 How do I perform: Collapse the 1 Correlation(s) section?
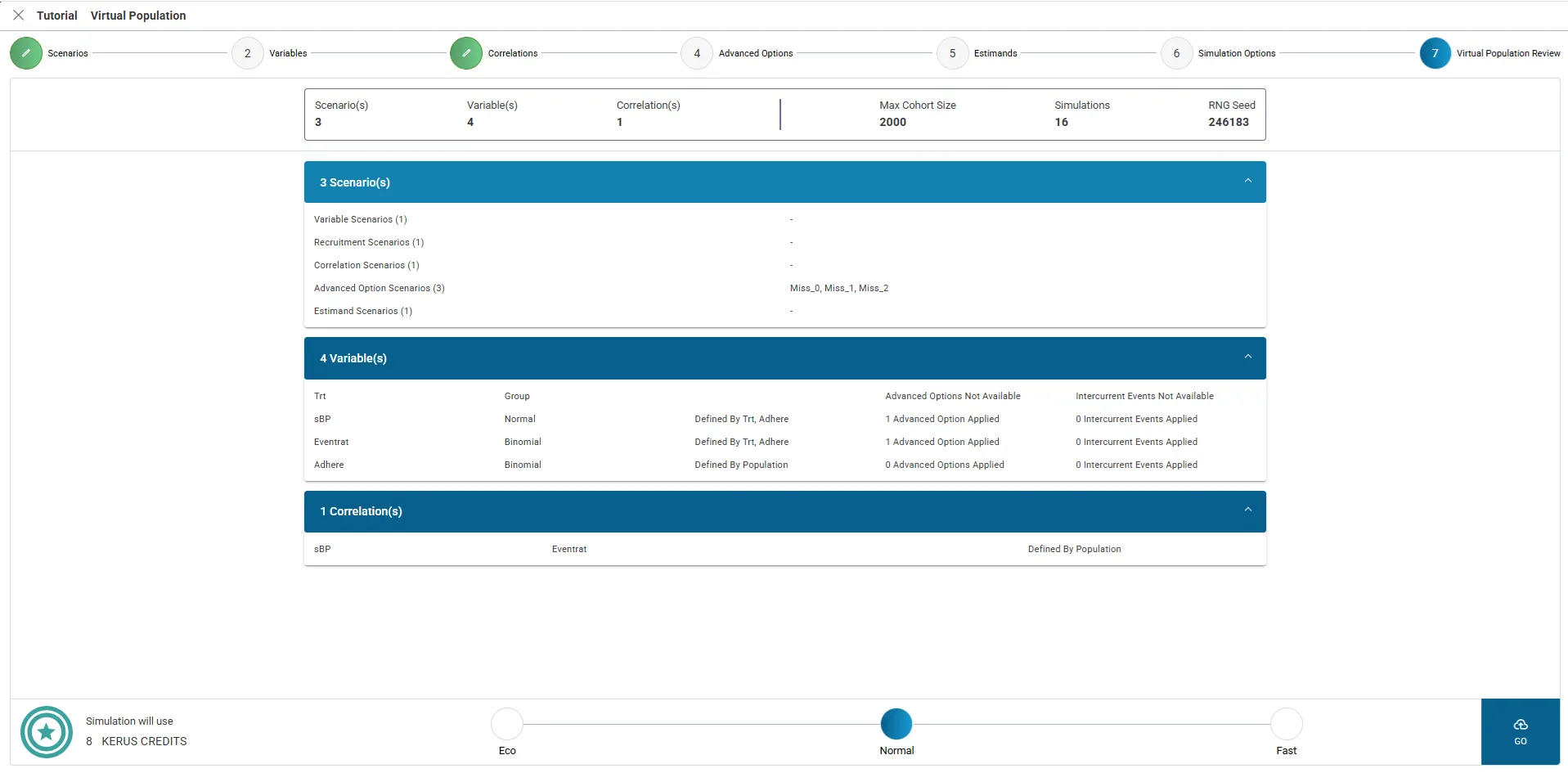1247,510
